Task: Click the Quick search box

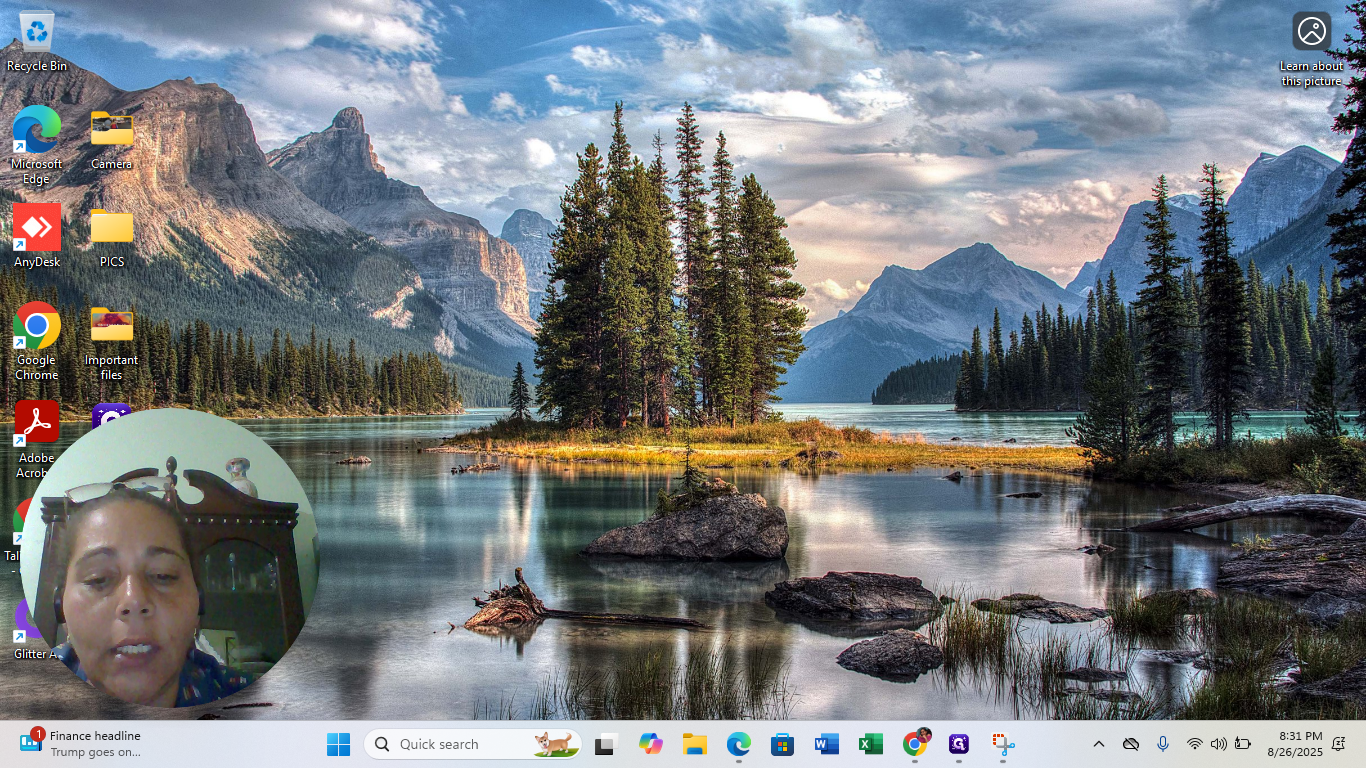Action: click(x=472, y=744)
